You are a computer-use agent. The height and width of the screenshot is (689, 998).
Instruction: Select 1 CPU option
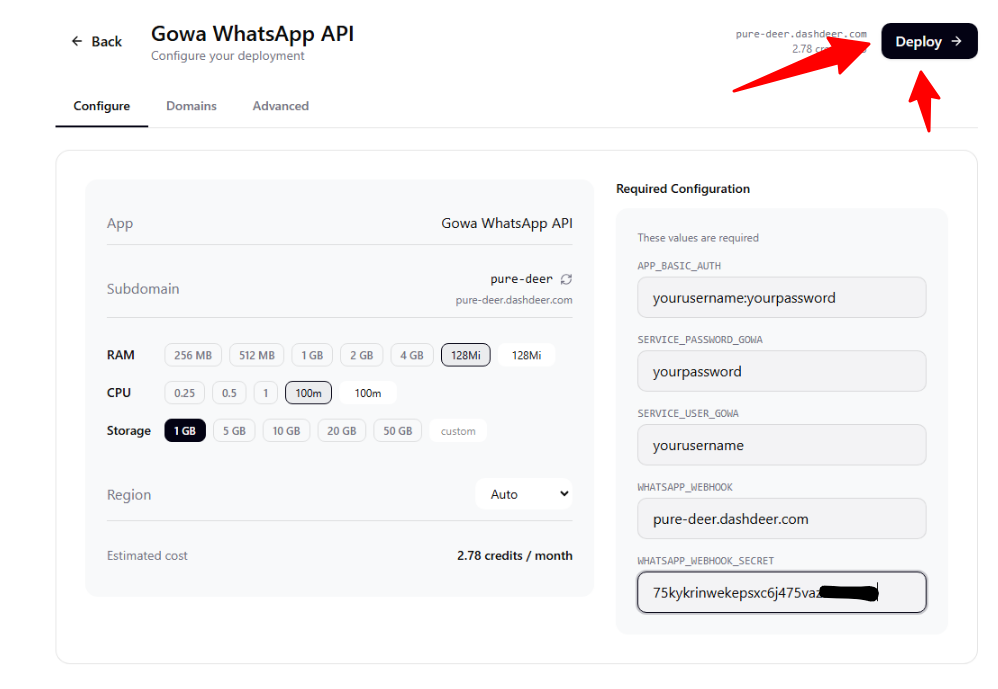click(x=265, y=393)
